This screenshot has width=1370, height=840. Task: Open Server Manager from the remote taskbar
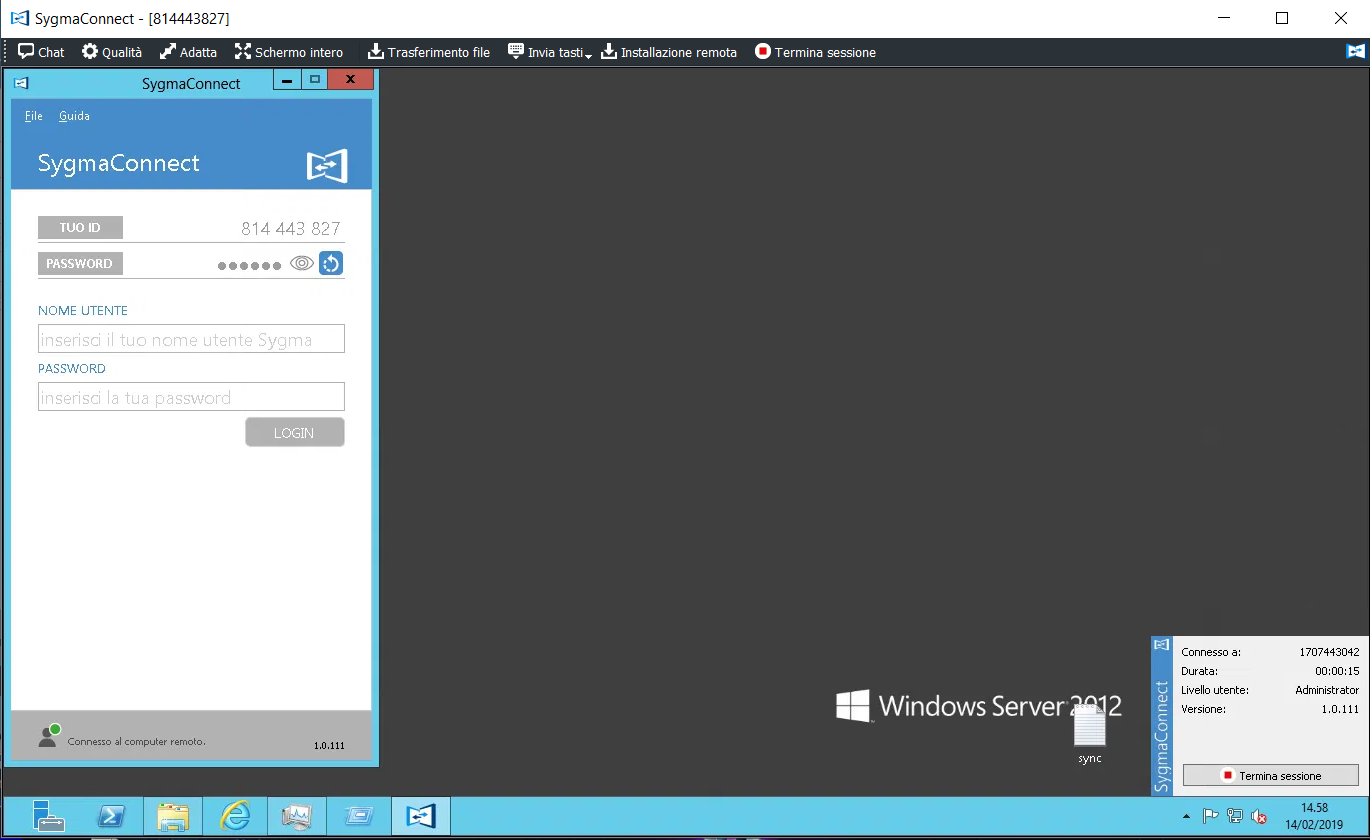click(x=48, y=817)
